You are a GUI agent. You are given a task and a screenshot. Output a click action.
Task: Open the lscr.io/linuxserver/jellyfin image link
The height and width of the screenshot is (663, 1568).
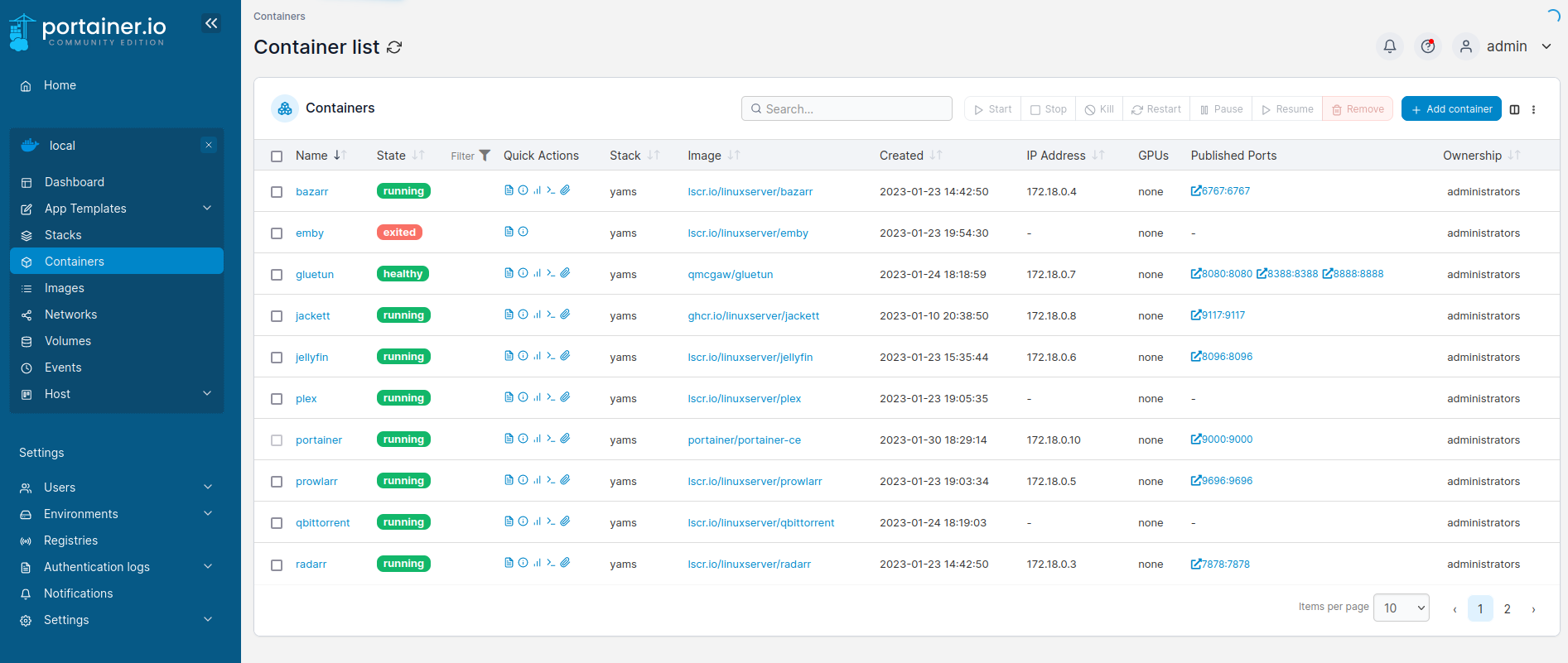[750, 358]
